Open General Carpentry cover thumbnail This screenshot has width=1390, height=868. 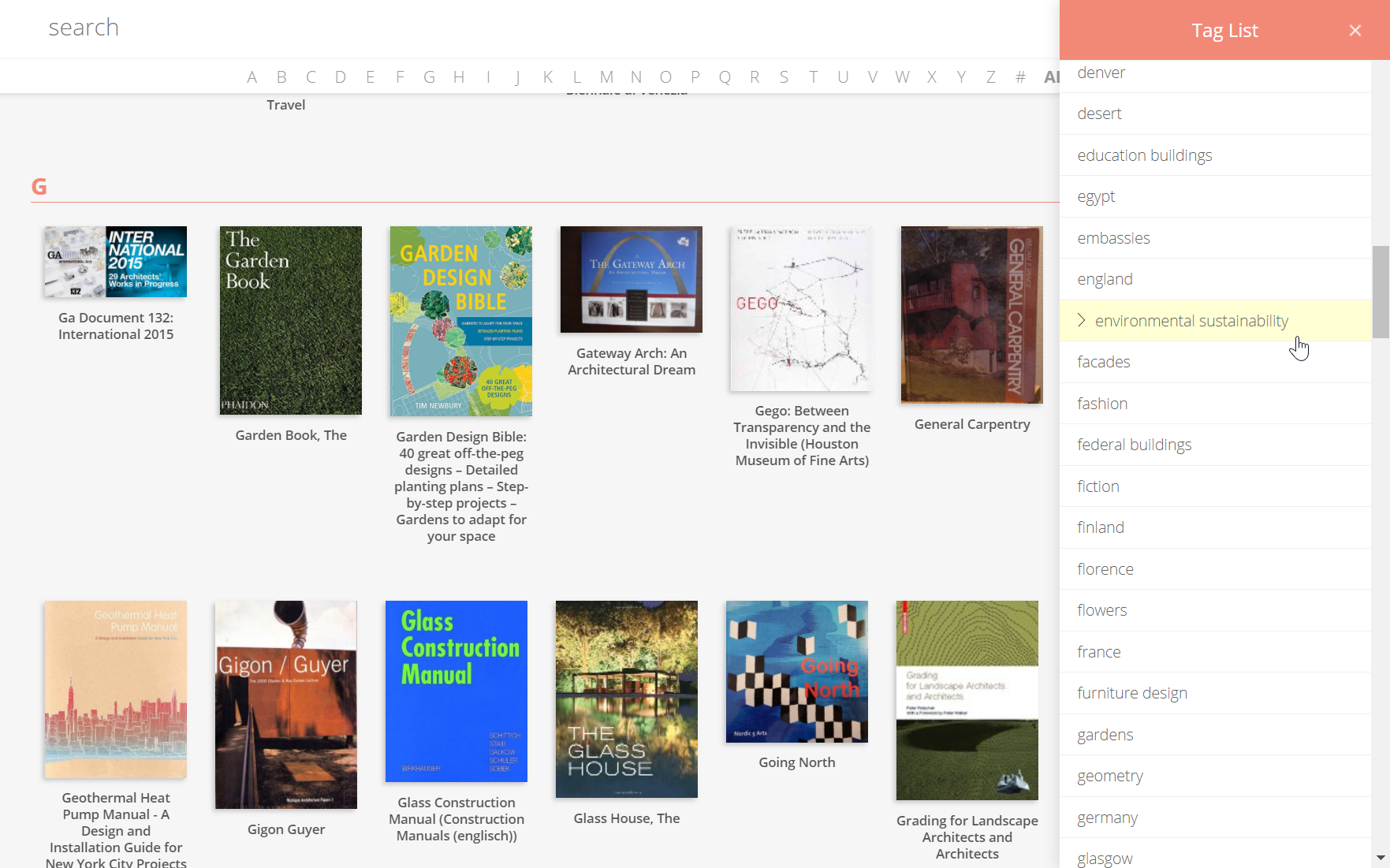[x=972, y=315]
